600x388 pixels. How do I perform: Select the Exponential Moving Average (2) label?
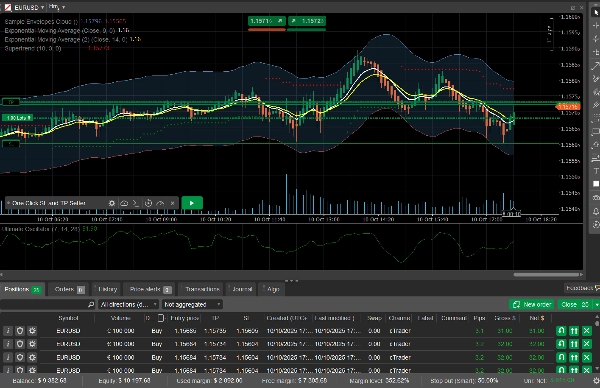[66, 39]
